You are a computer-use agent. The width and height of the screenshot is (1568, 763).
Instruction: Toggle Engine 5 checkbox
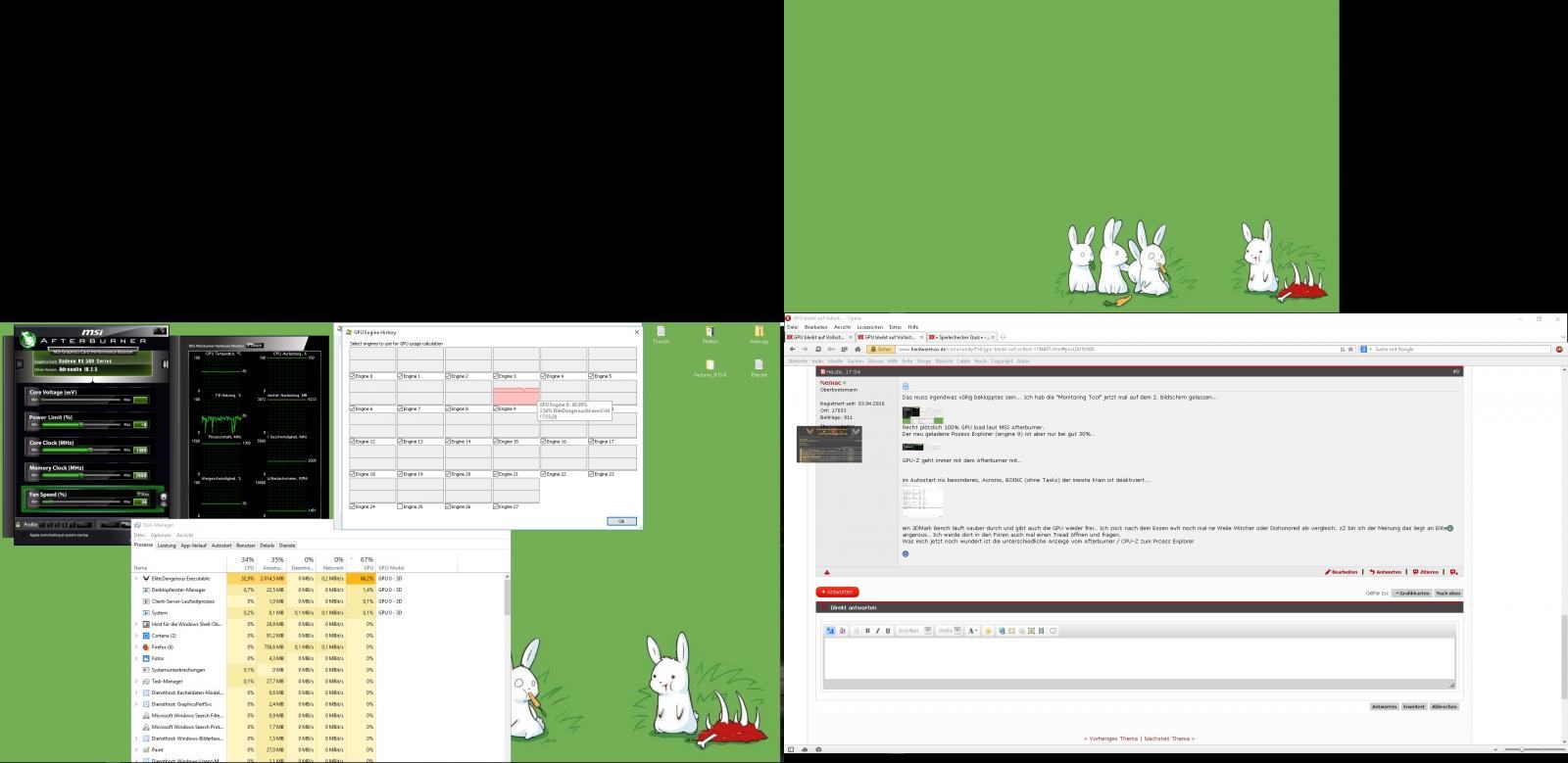(591, 376)
